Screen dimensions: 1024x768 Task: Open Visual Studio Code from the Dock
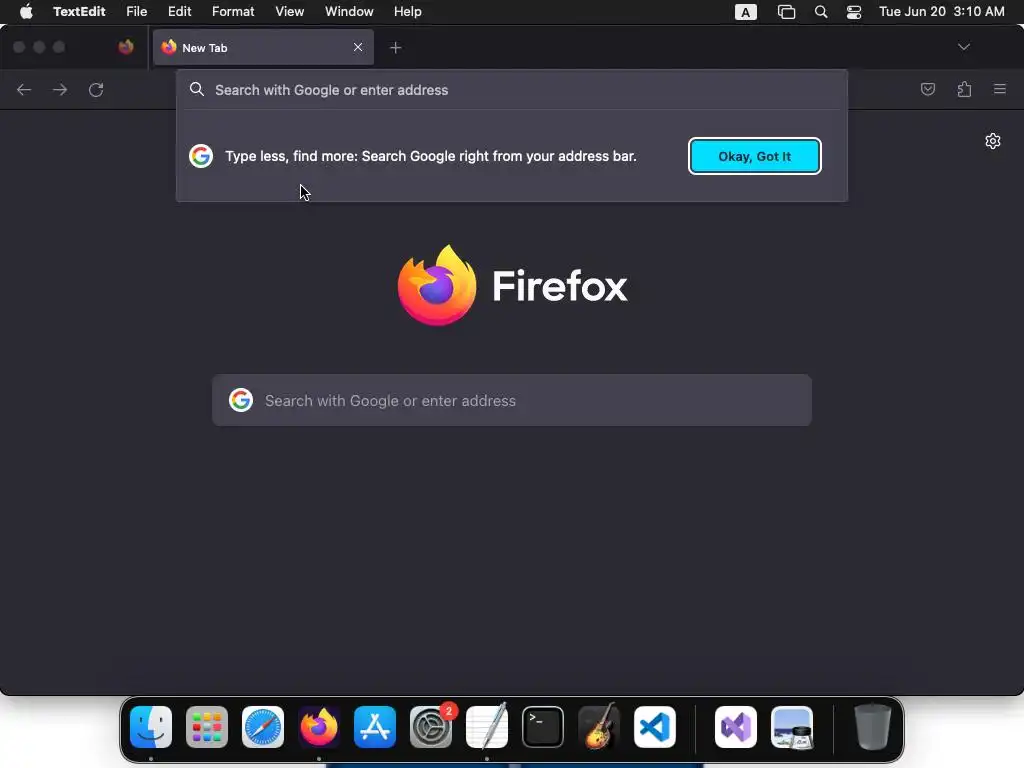point(655,727)
